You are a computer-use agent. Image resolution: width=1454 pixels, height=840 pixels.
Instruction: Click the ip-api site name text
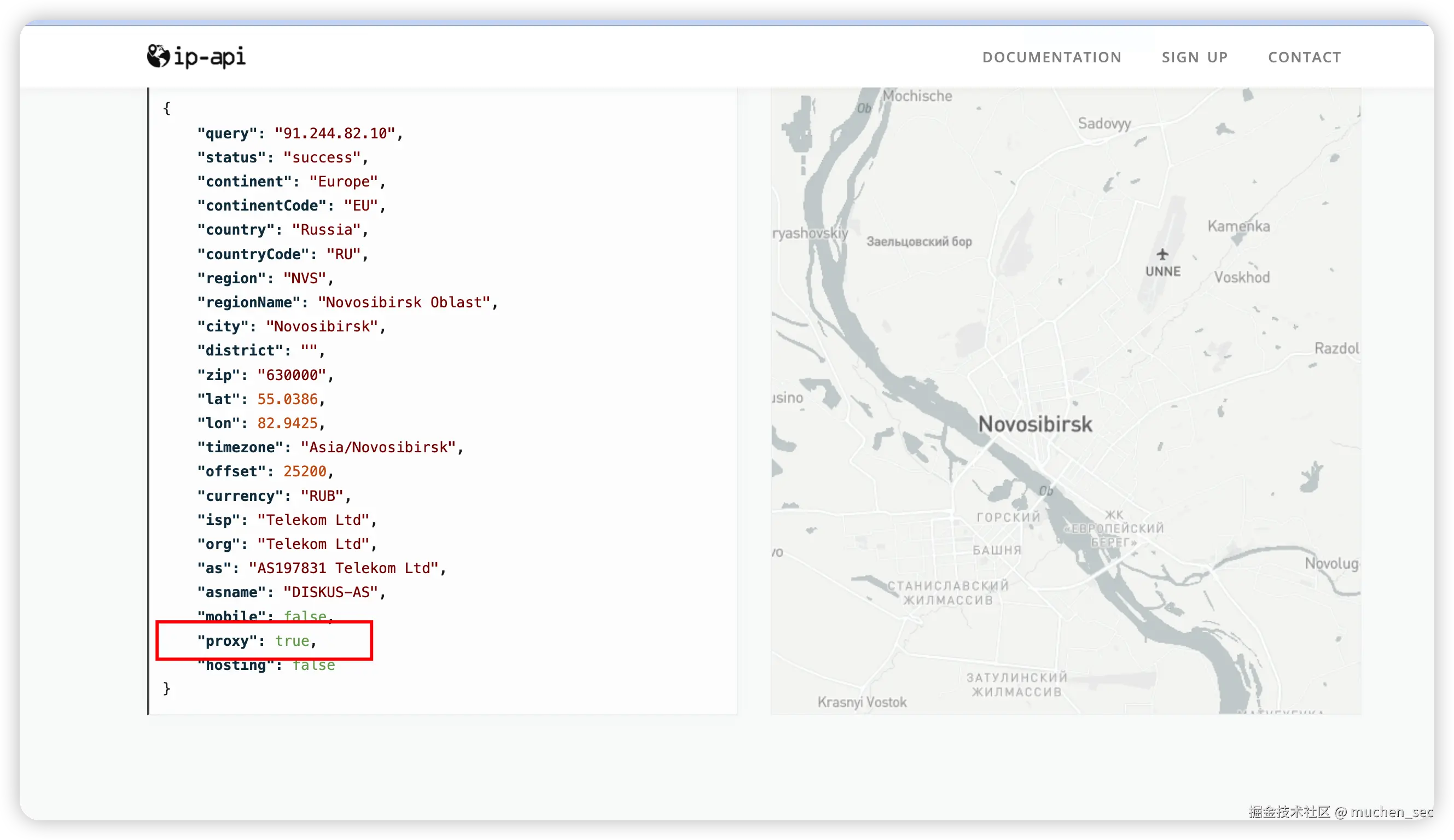tap(210, 56)
